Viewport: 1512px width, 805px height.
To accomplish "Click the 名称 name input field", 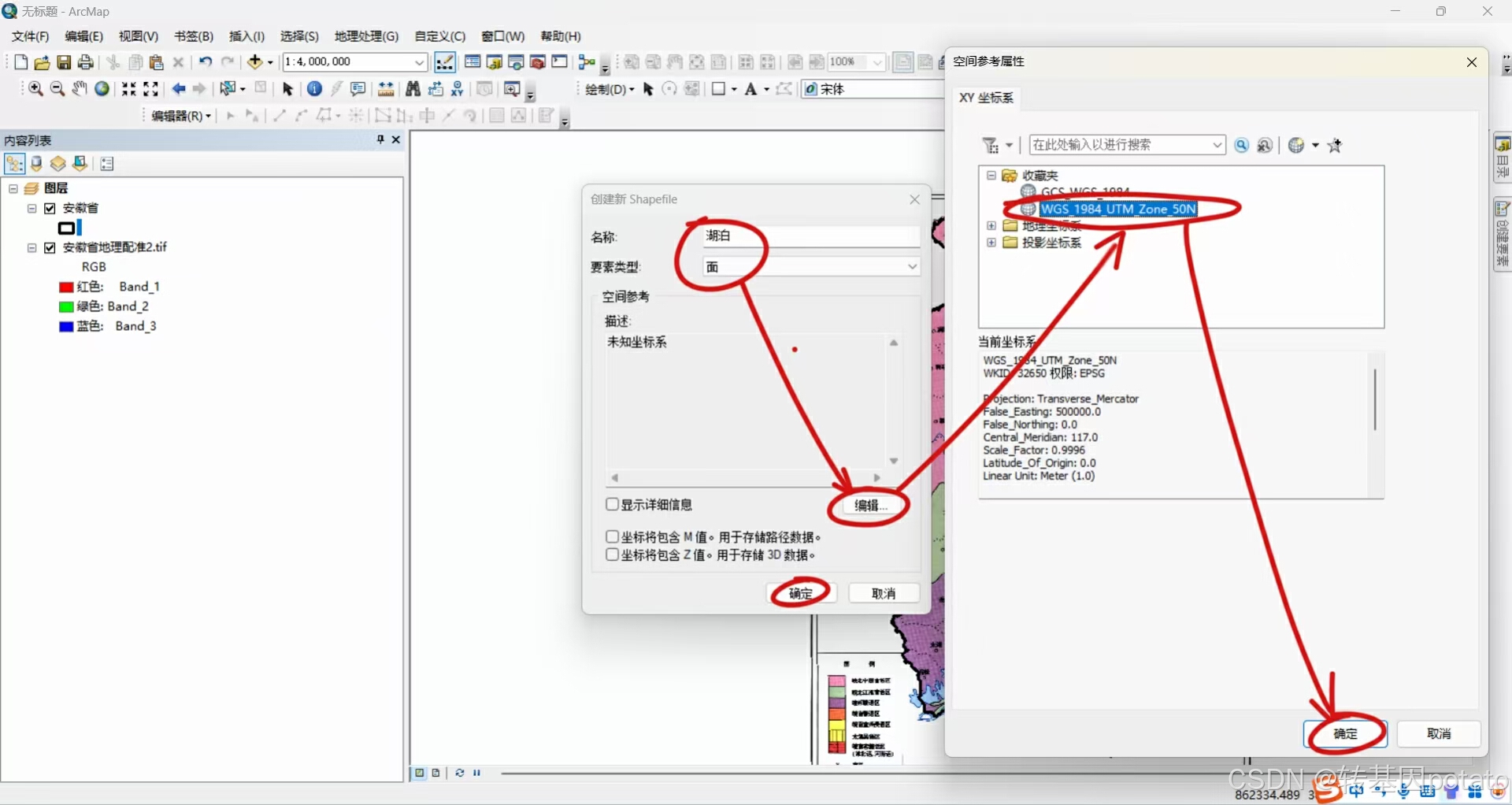I will coord(810,236).
